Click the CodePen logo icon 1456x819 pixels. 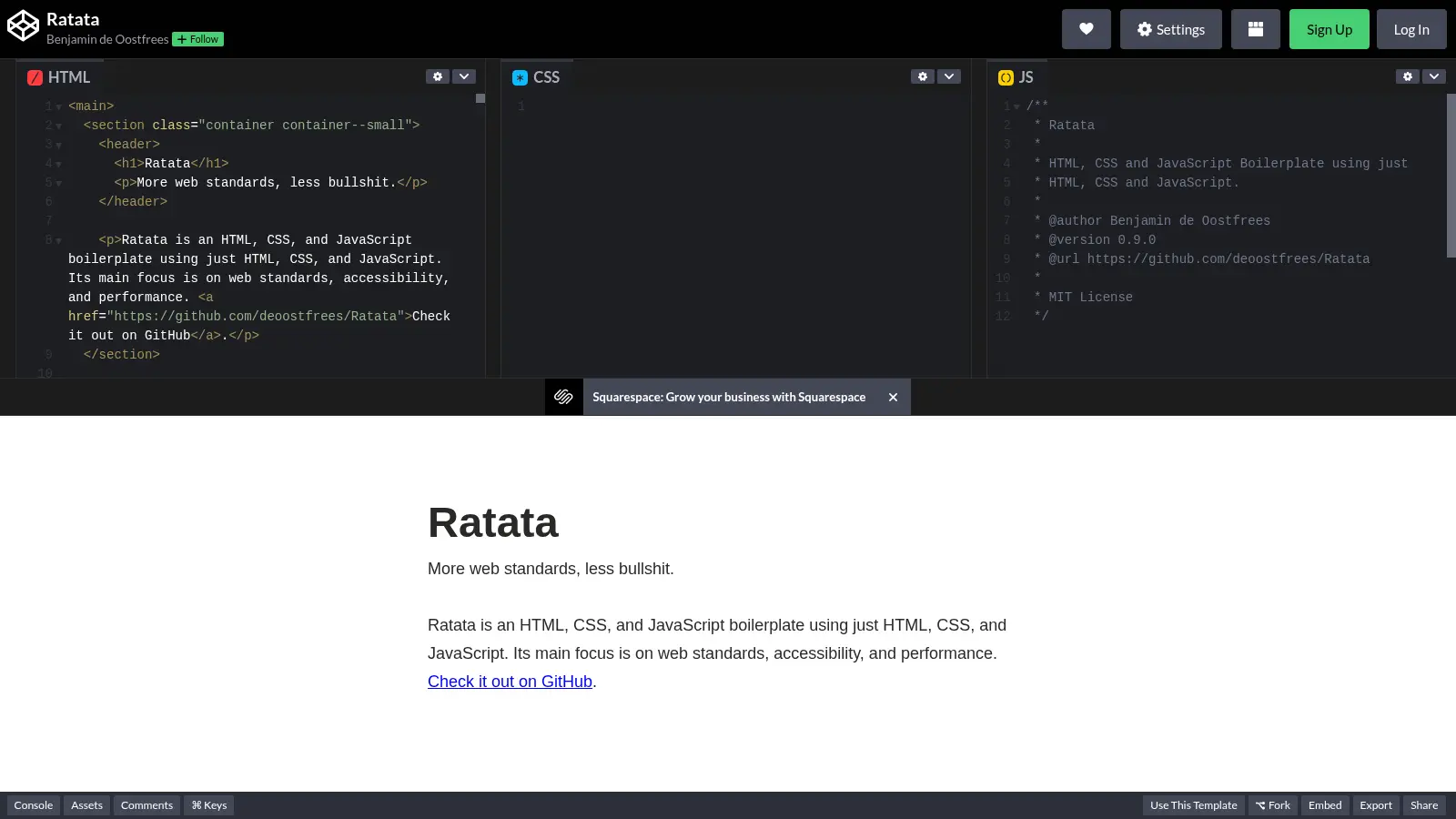pyautogui.click(x=23, y=26)
